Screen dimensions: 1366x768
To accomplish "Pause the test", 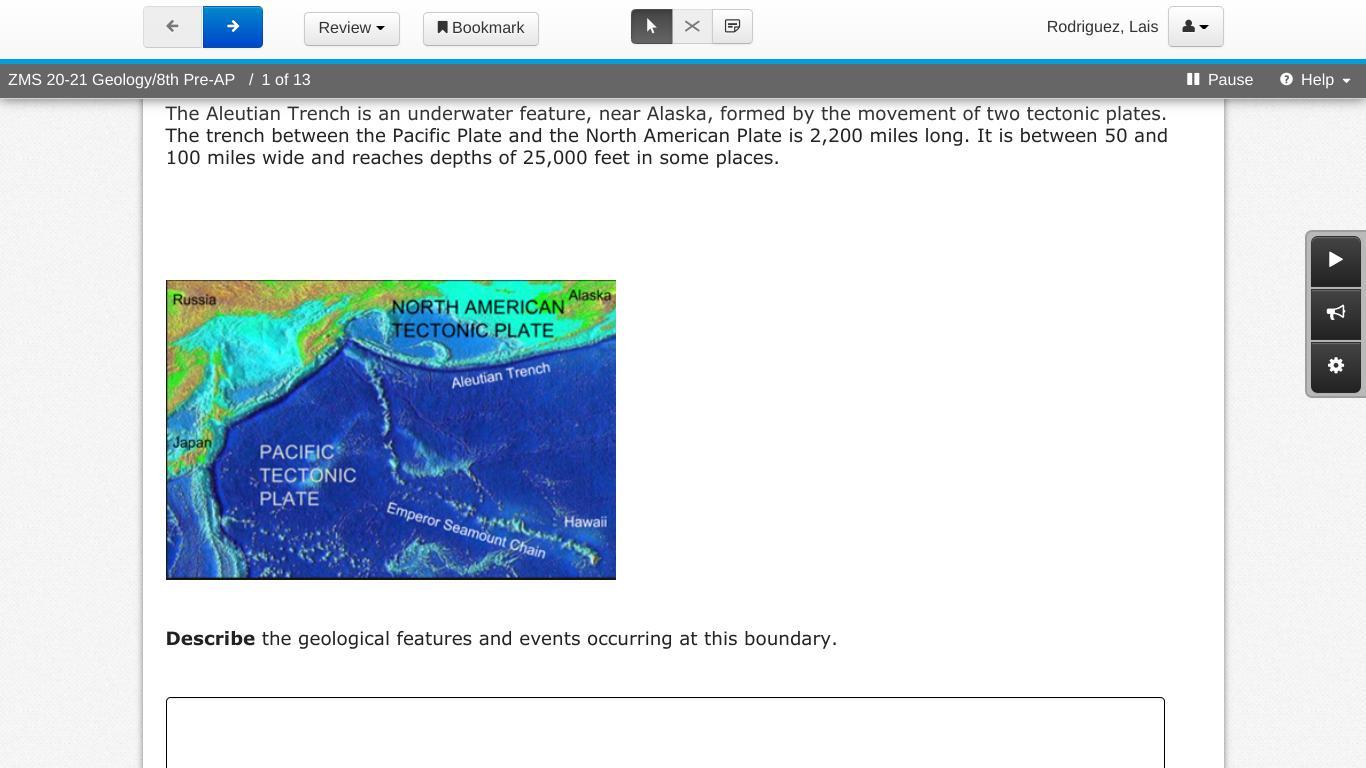I will 1220,80.
